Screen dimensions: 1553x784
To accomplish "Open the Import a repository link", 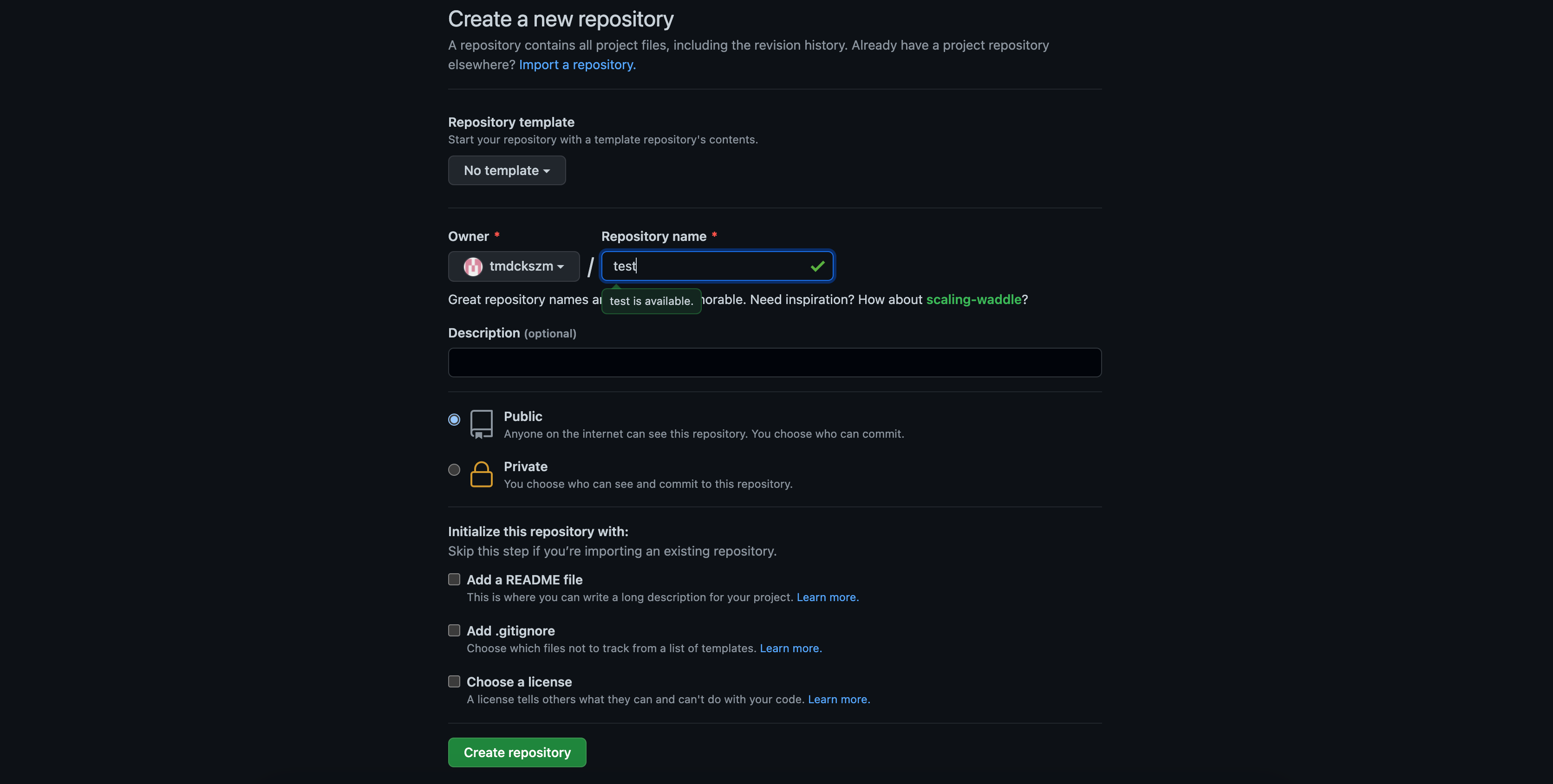I will tap(577, 65).
